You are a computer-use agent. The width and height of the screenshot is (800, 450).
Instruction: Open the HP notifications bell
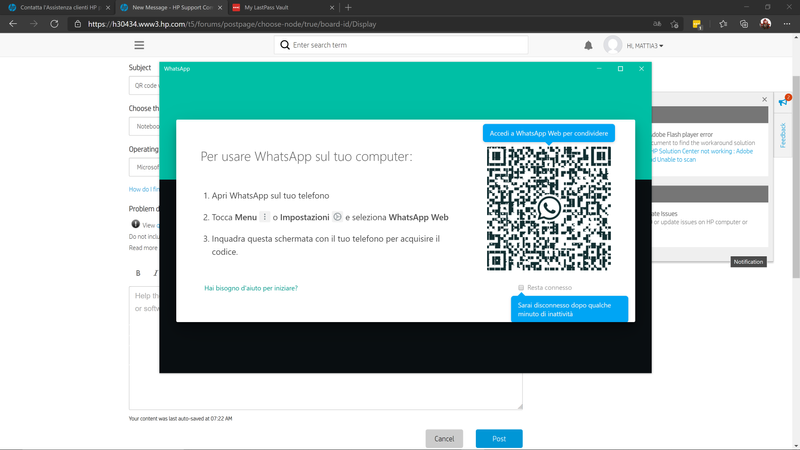588,45
